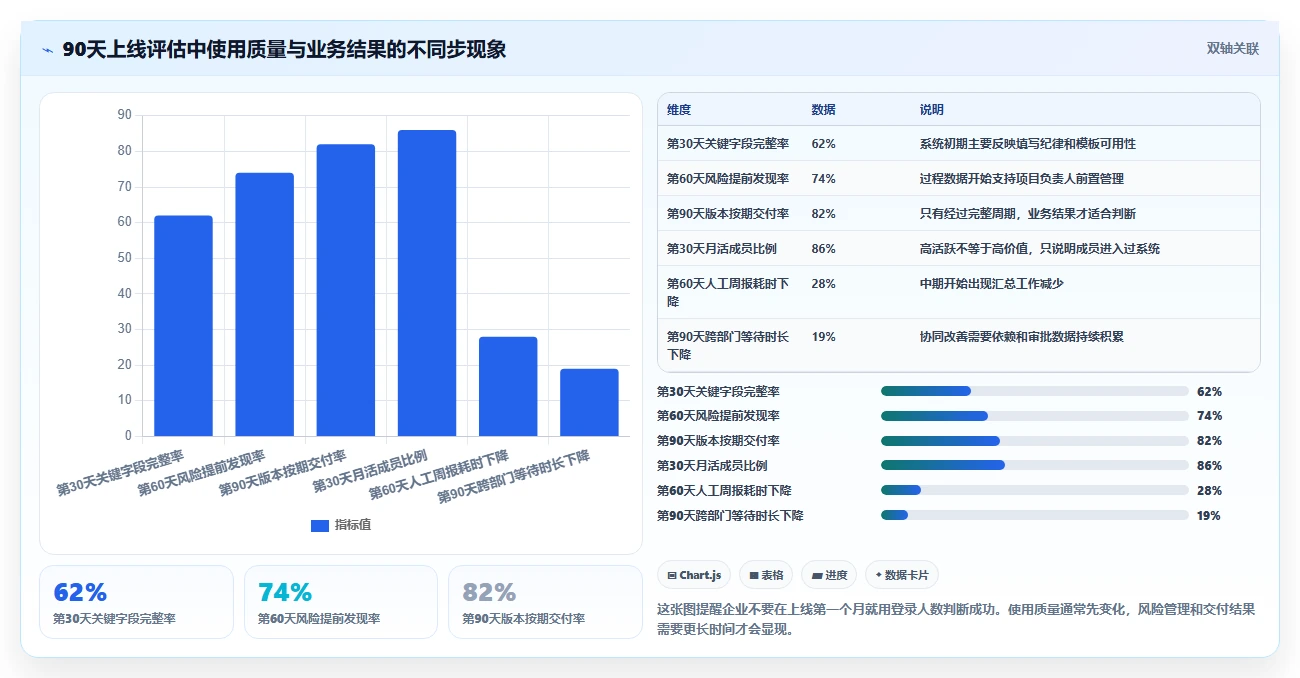1300x678 pixels.
Task: Open the 表格 chip
Action: point(766,575)
